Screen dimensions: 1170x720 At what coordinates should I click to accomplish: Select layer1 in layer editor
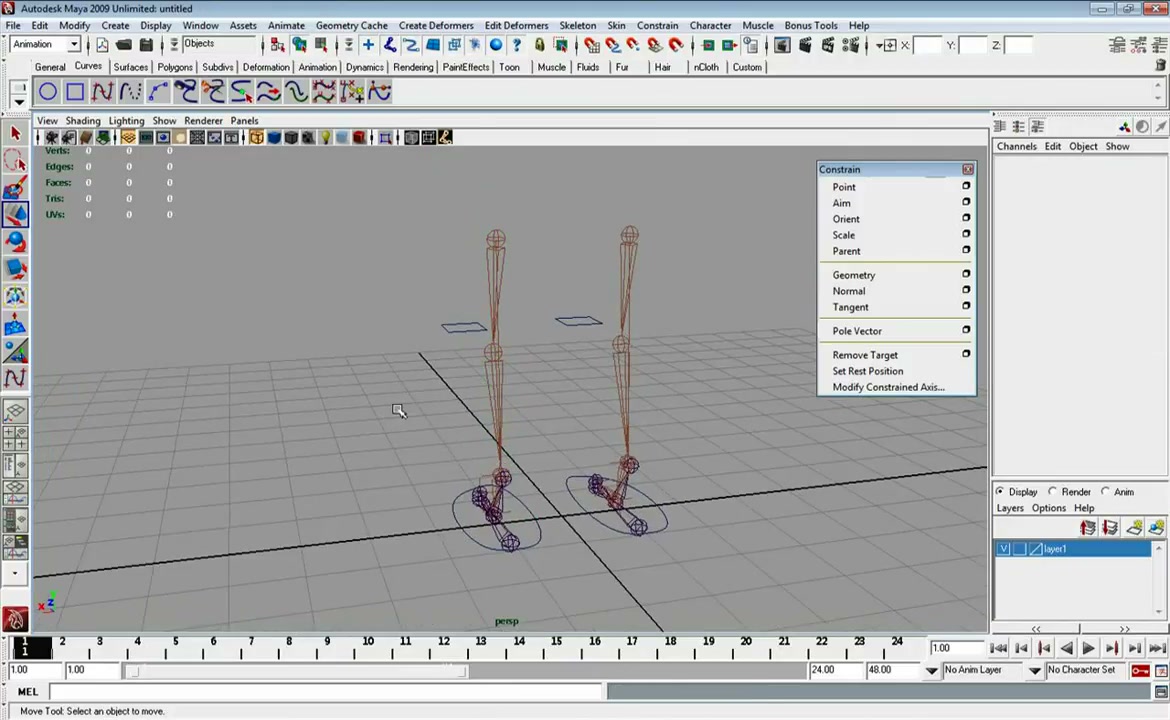tap(1074, 548)
